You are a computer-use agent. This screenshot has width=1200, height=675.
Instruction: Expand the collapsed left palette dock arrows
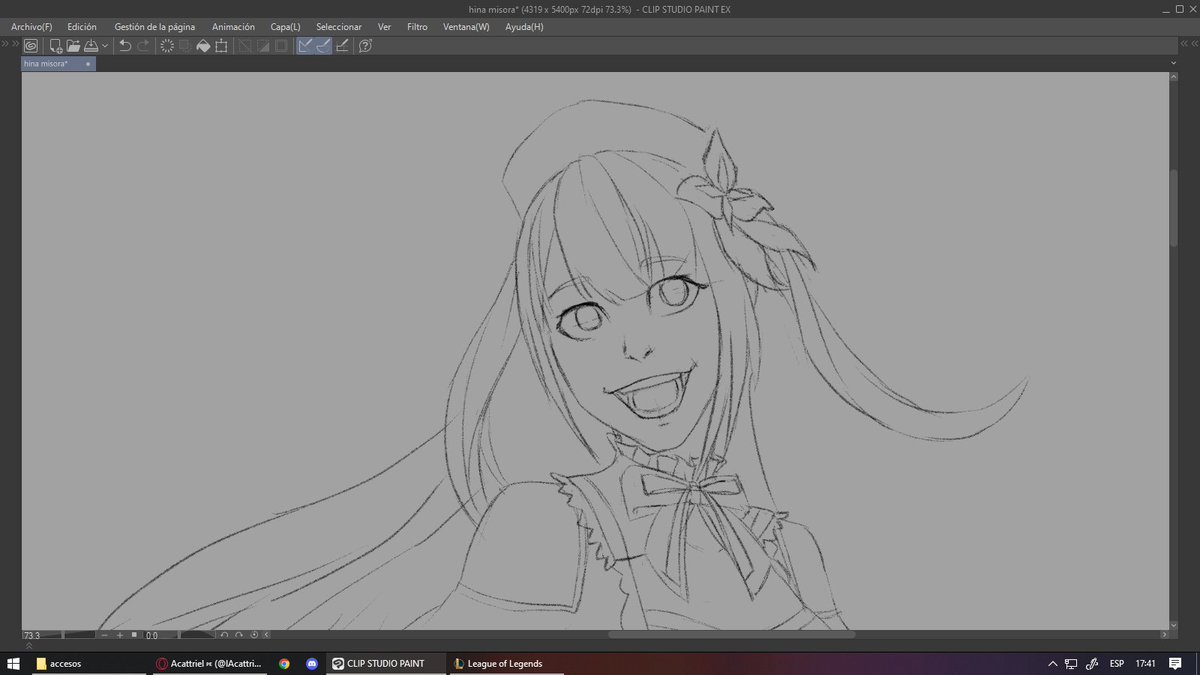pyautogui.click(x=12, y=45)
